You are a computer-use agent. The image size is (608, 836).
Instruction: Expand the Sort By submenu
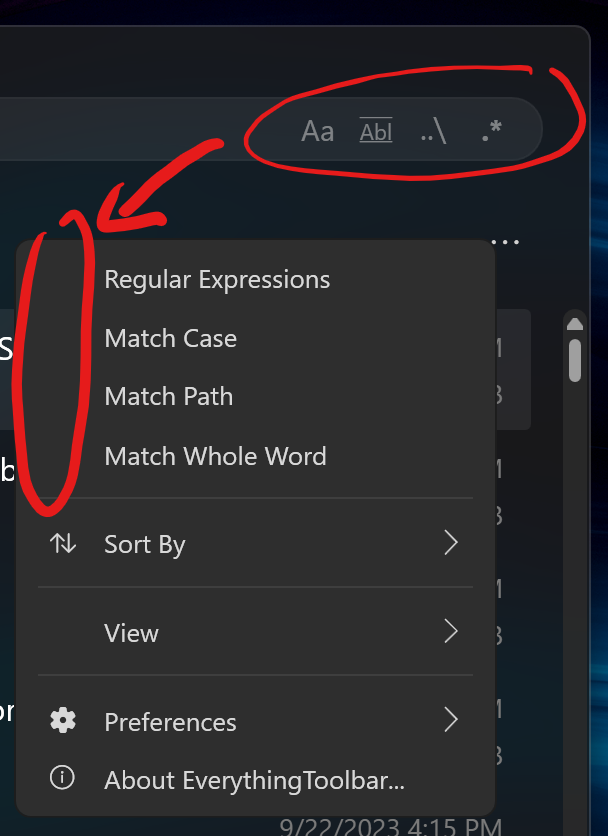point(450,543)
